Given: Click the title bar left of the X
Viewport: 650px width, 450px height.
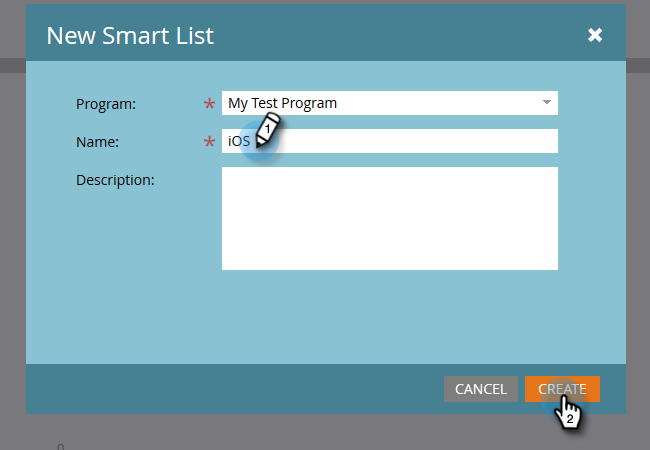Looking at the screenshot, I should tap(400, 35).
